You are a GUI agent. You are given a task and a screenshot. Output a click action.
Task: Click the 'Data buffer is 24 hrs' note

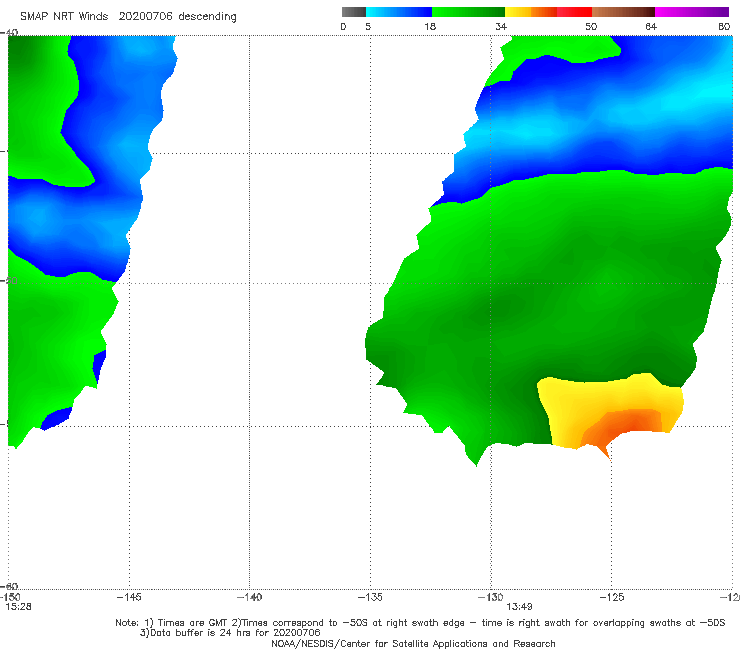tap(230, 633)
